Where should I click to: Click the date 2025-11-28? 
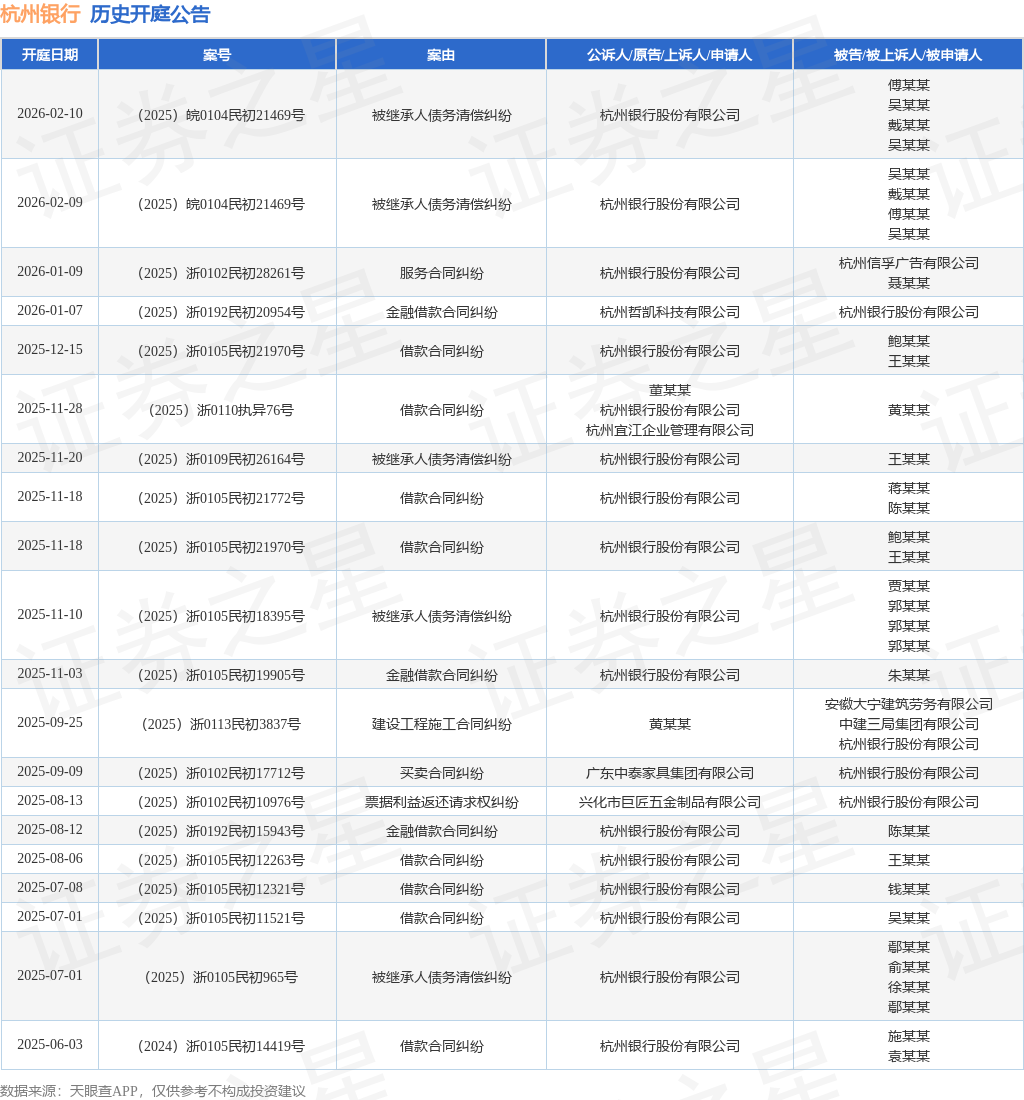(50, 408)
